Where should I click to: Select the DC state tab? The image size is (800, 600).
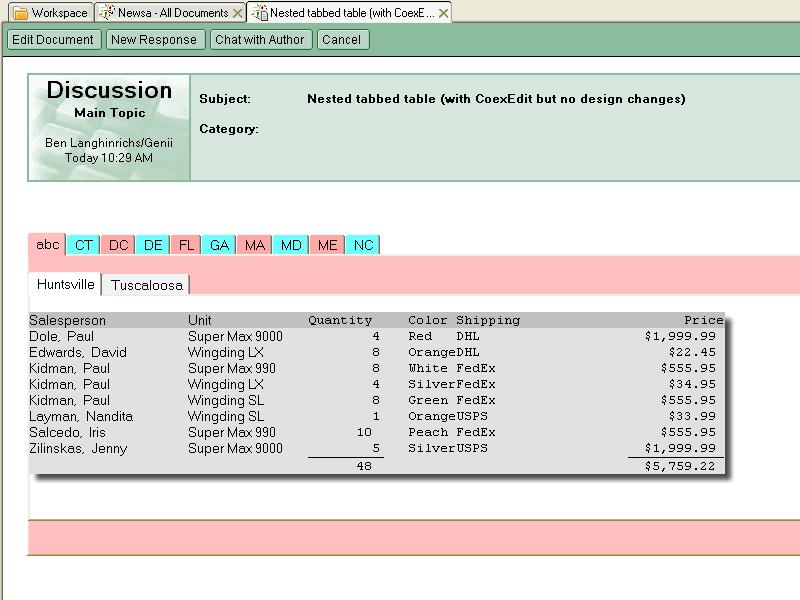118,245
